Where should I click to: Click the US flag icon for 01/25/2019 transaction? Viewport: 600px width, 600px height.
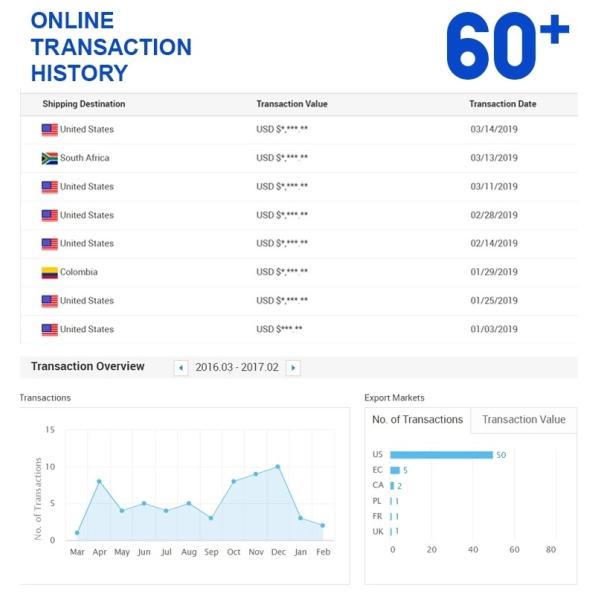tap(49, 301)
